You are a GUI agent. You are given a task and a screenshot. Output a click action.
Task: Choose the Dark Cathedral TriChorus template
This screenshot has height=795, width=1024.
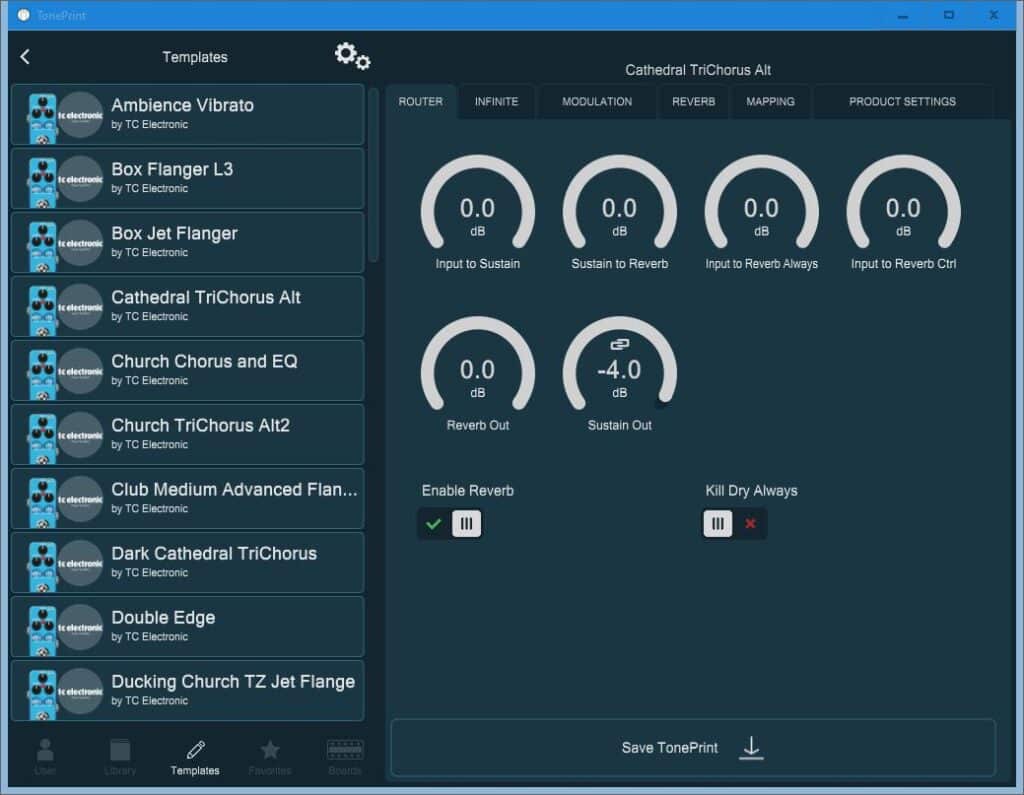point(187,563)
